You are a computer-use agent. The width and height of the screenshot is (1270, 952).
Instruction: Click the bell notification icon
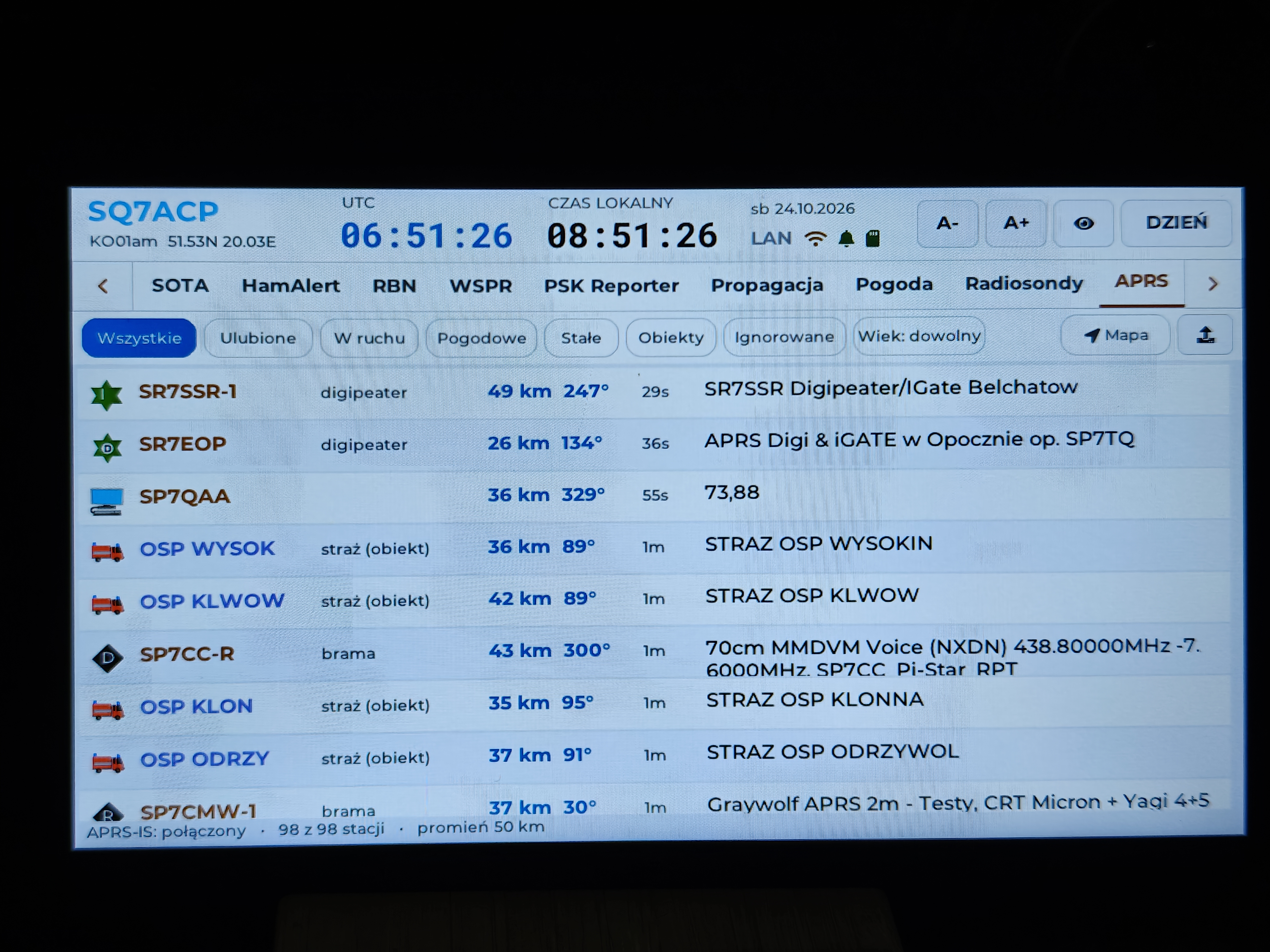[846, 238]
